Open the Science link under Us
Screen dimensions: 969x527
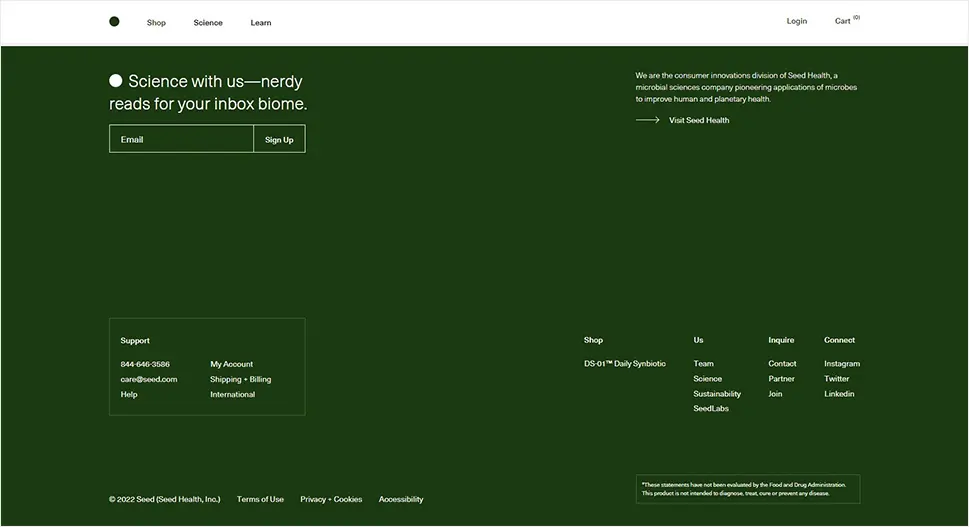click(708, 379)
